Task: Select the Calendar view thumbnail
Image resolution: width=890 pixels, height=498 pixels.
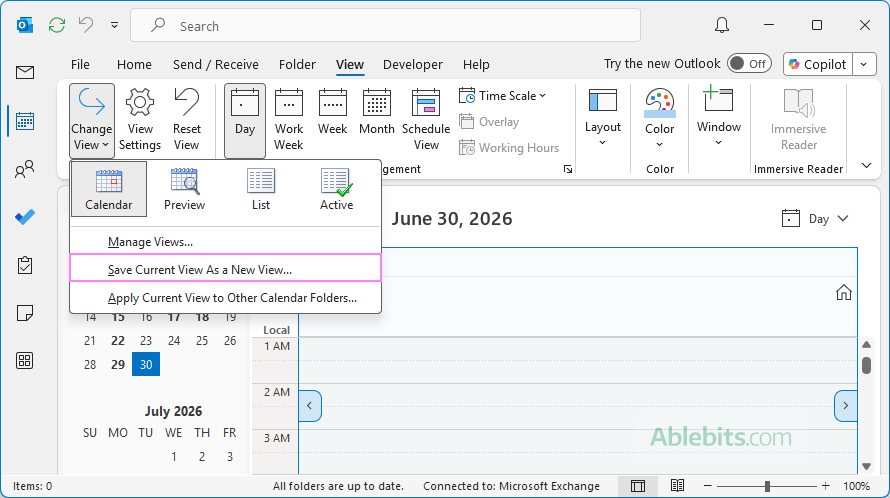Action: tap(109, 189)
